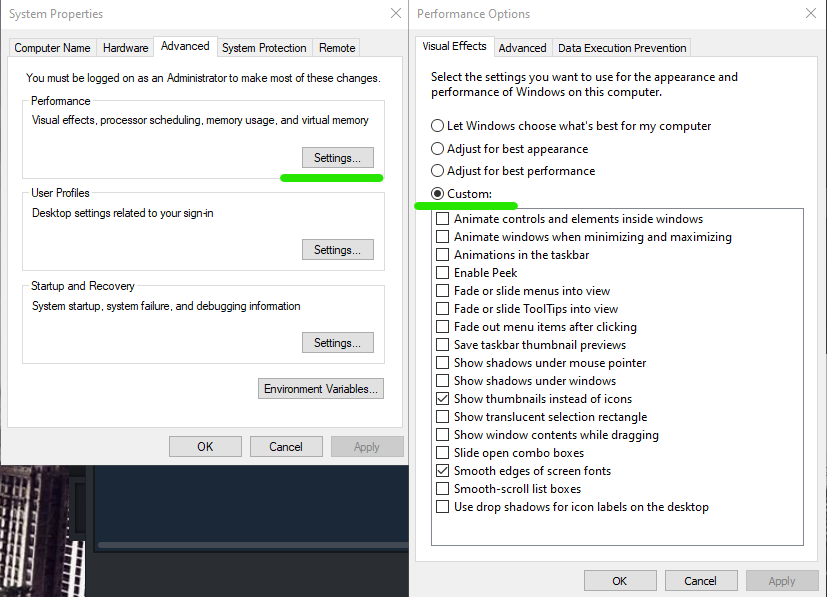
Task: Select Adjust for best performance
Action: pos(513,171)
